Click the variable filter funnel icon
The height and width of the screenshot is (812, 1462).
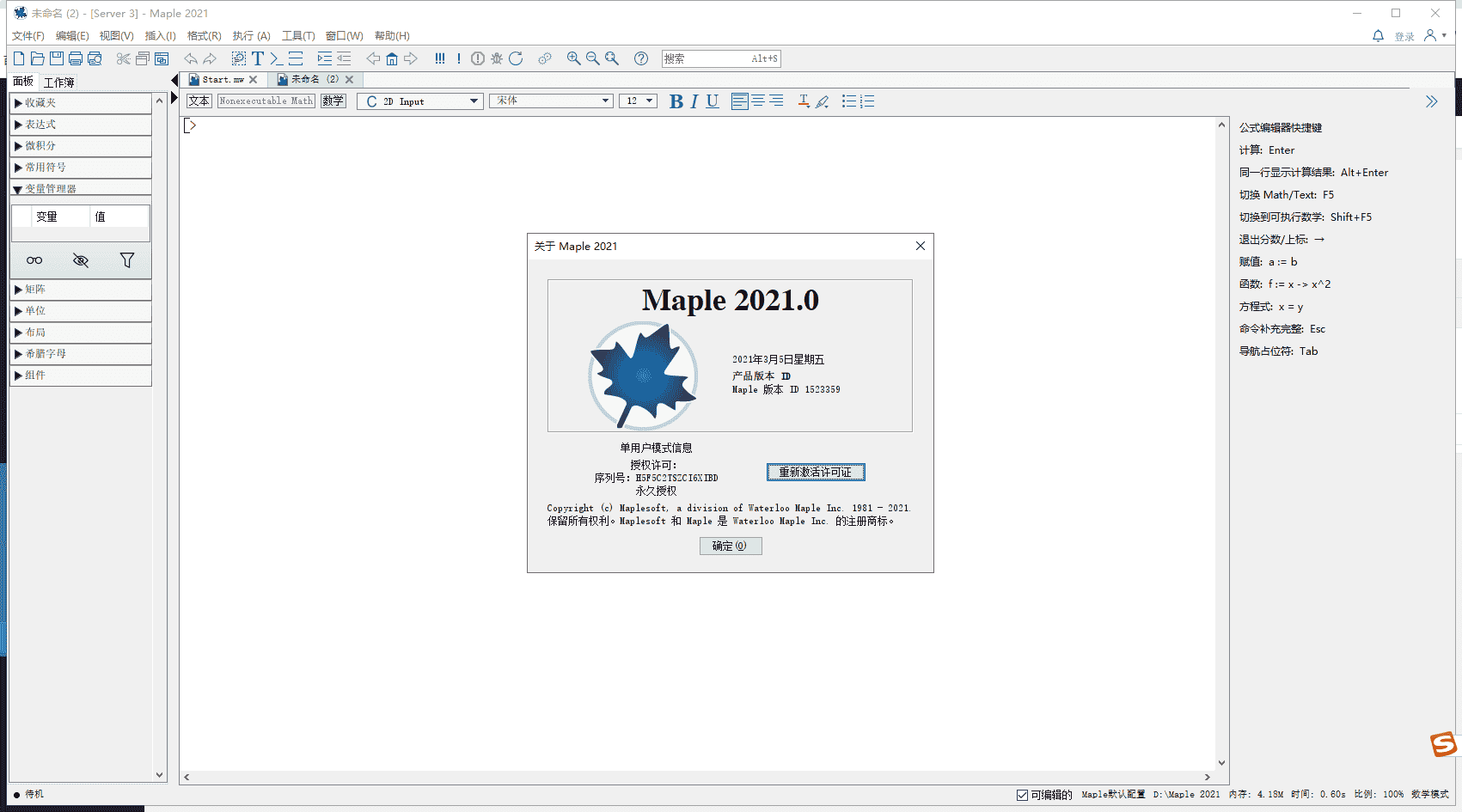click(x=127, y=260)
